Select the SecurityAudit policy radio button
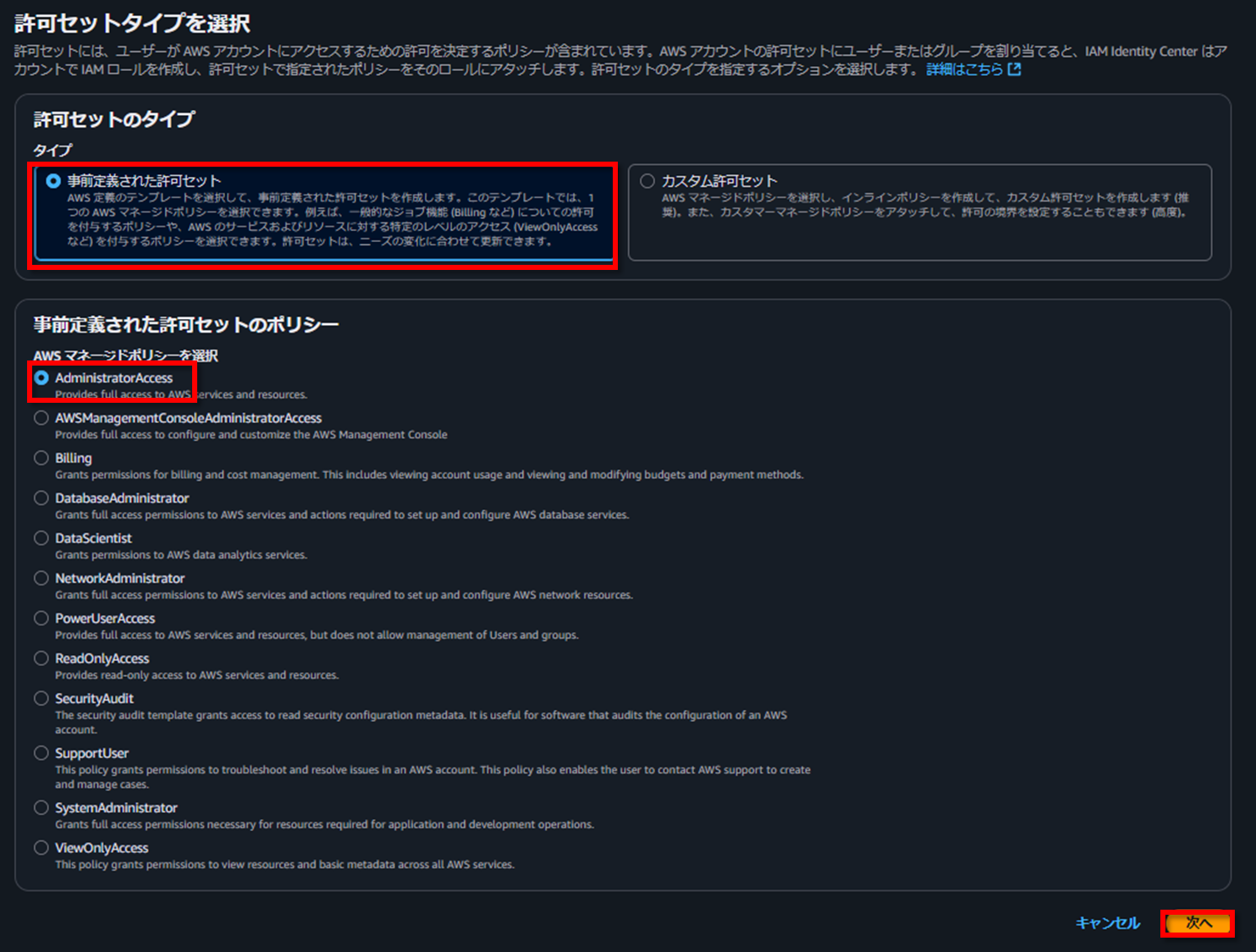Screen dimensions: 1256x952 [41, 698]
